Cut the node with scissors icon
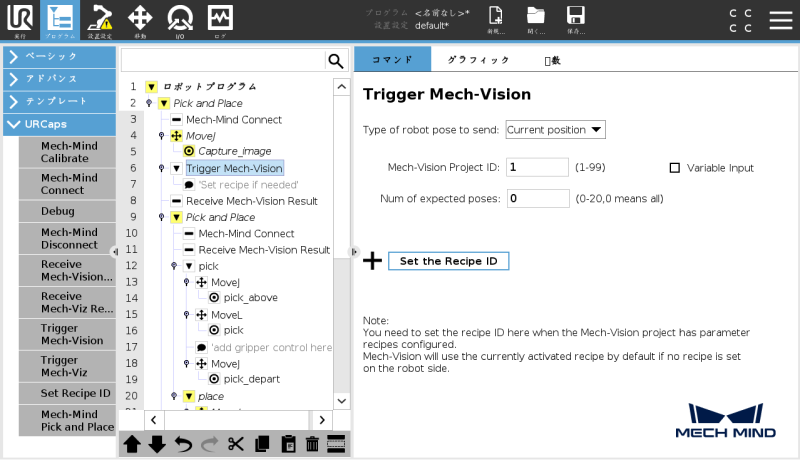The image size is (800, 460). click(235, 444)
